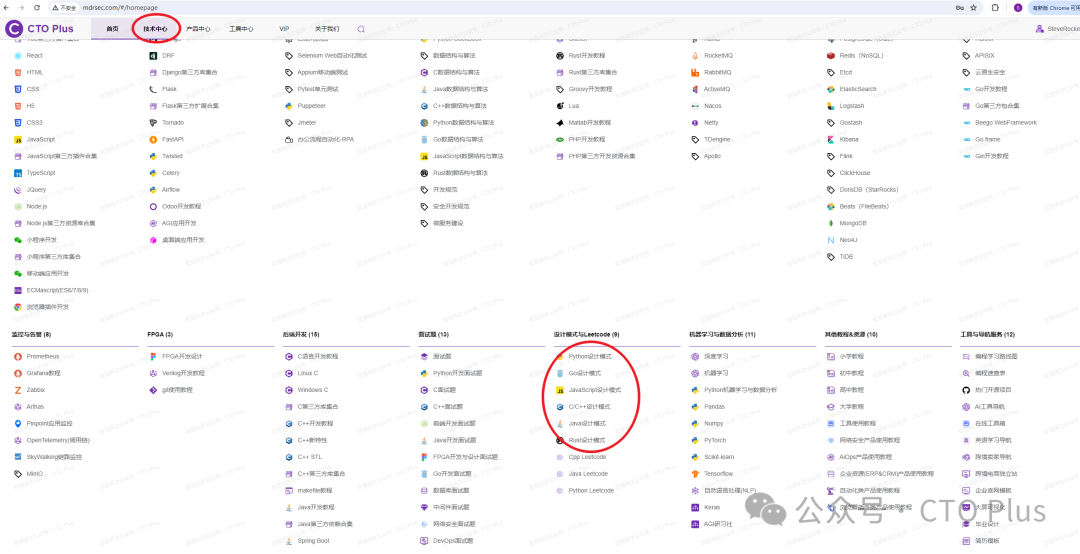The width and height of the screenshot is (1080, 554).
Task: Click the Tensorflow icon
Action: pos(696,473)
